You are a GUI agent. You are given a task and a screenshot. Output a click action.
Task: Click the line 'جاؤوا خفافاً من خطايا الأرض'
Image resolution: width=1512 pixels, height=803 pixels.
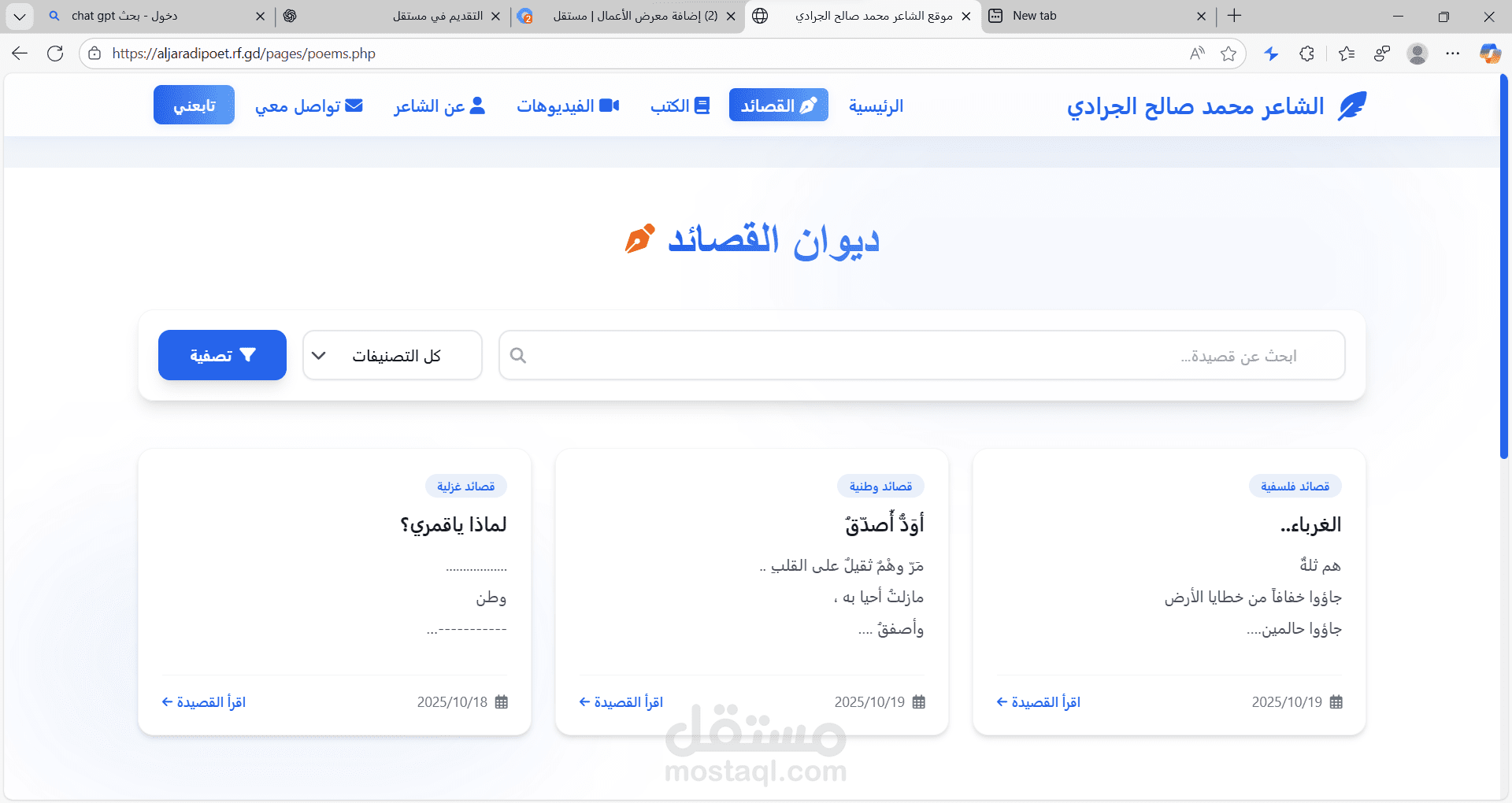[x=1253, y=598]
